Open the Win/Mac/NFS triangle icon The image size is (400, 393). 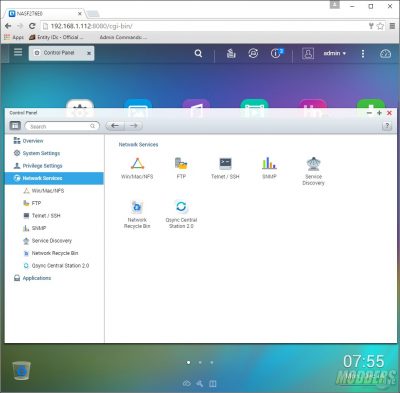point(137,164)
